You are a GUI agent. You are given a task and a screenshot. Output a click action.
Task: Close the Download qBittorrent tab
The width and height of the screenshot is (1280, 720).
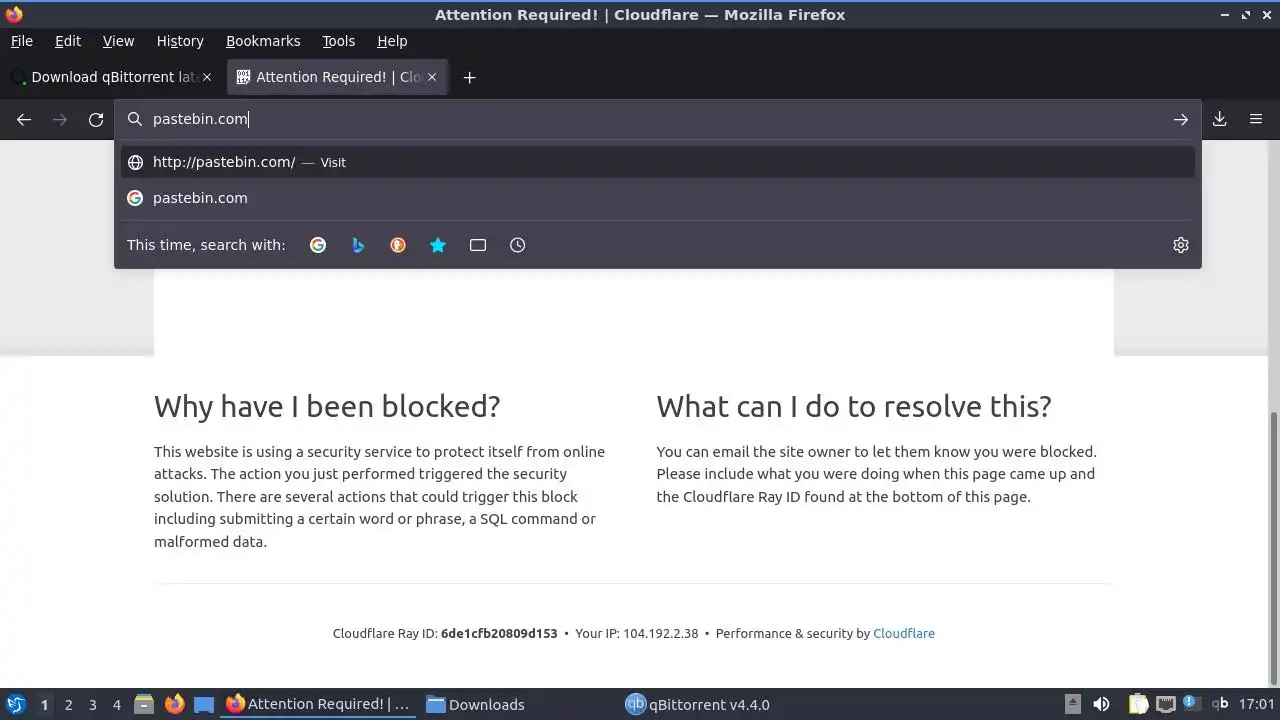click(x=207, y=77)
